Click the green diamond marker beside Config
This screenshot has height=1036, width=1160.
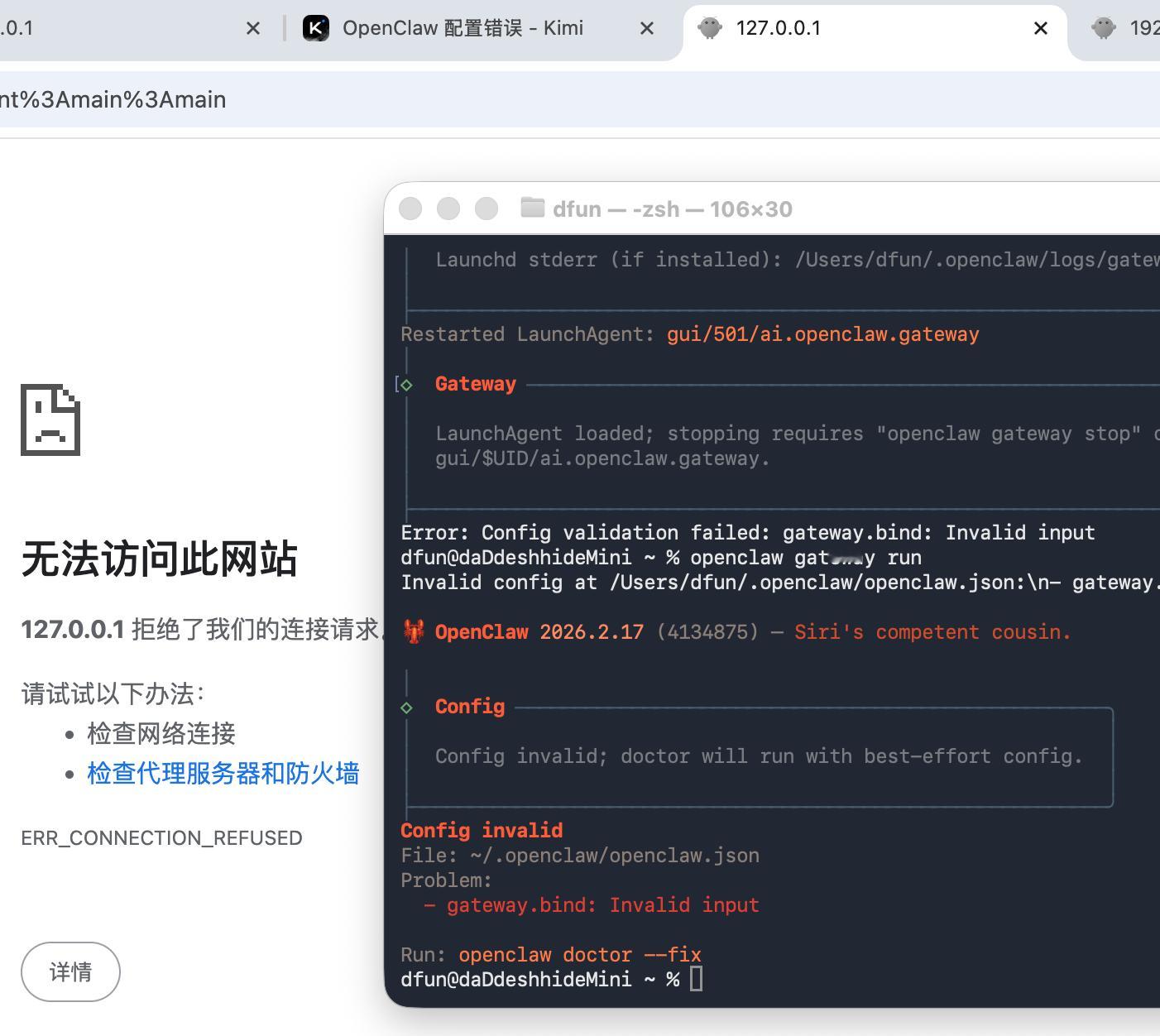pos(406,707)
